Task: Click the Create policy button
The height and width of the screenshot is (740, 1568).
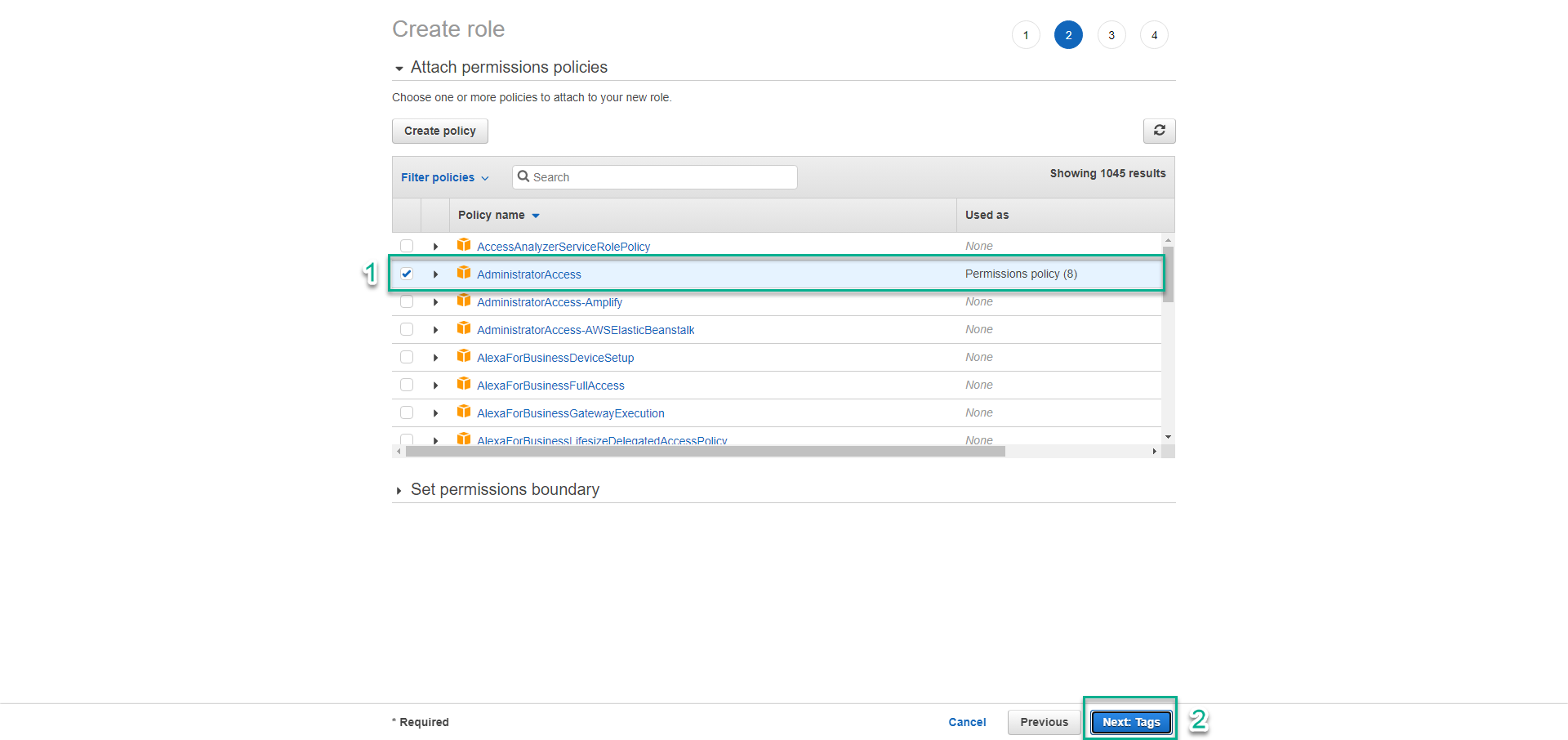Action: click(x=440, y=131)
